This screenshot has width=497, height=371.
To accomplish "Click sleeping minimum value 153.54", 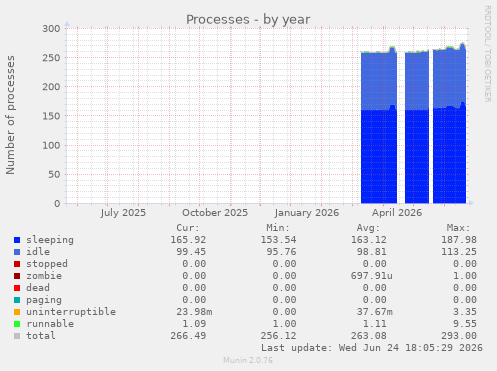I will pos(278,240).
